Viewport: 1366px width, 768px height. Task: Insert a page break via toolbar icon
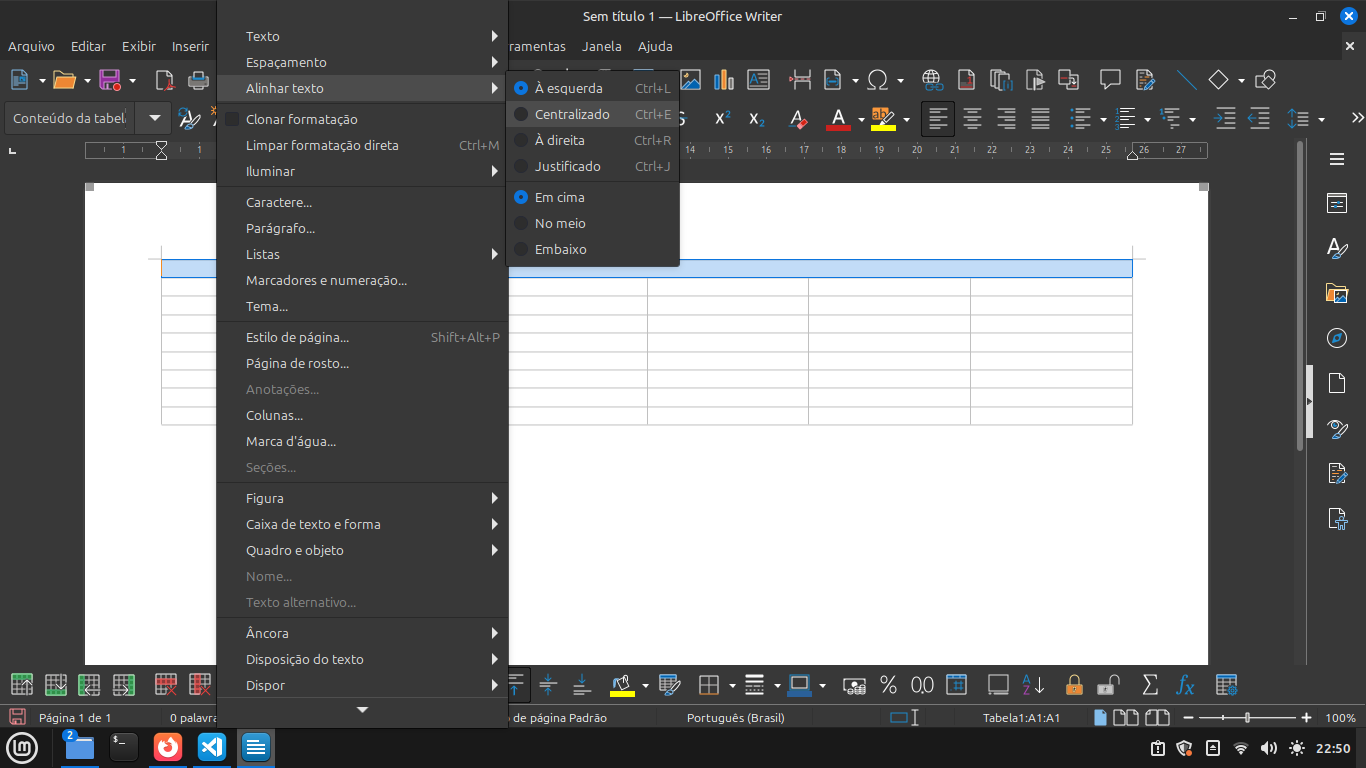[800, 80]
